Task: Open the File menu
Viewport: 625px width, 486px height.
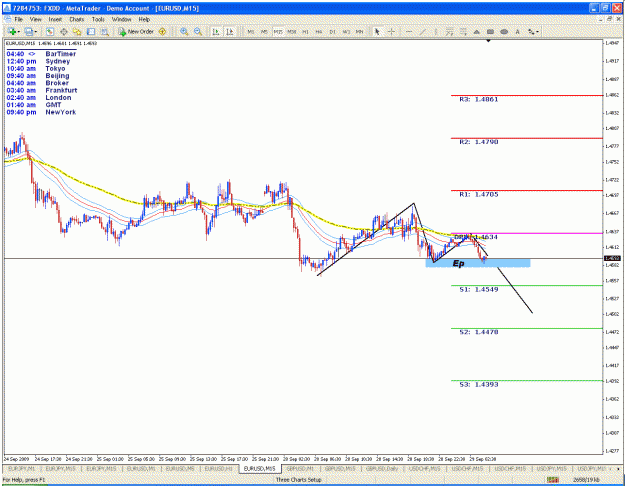Action: 18,19
